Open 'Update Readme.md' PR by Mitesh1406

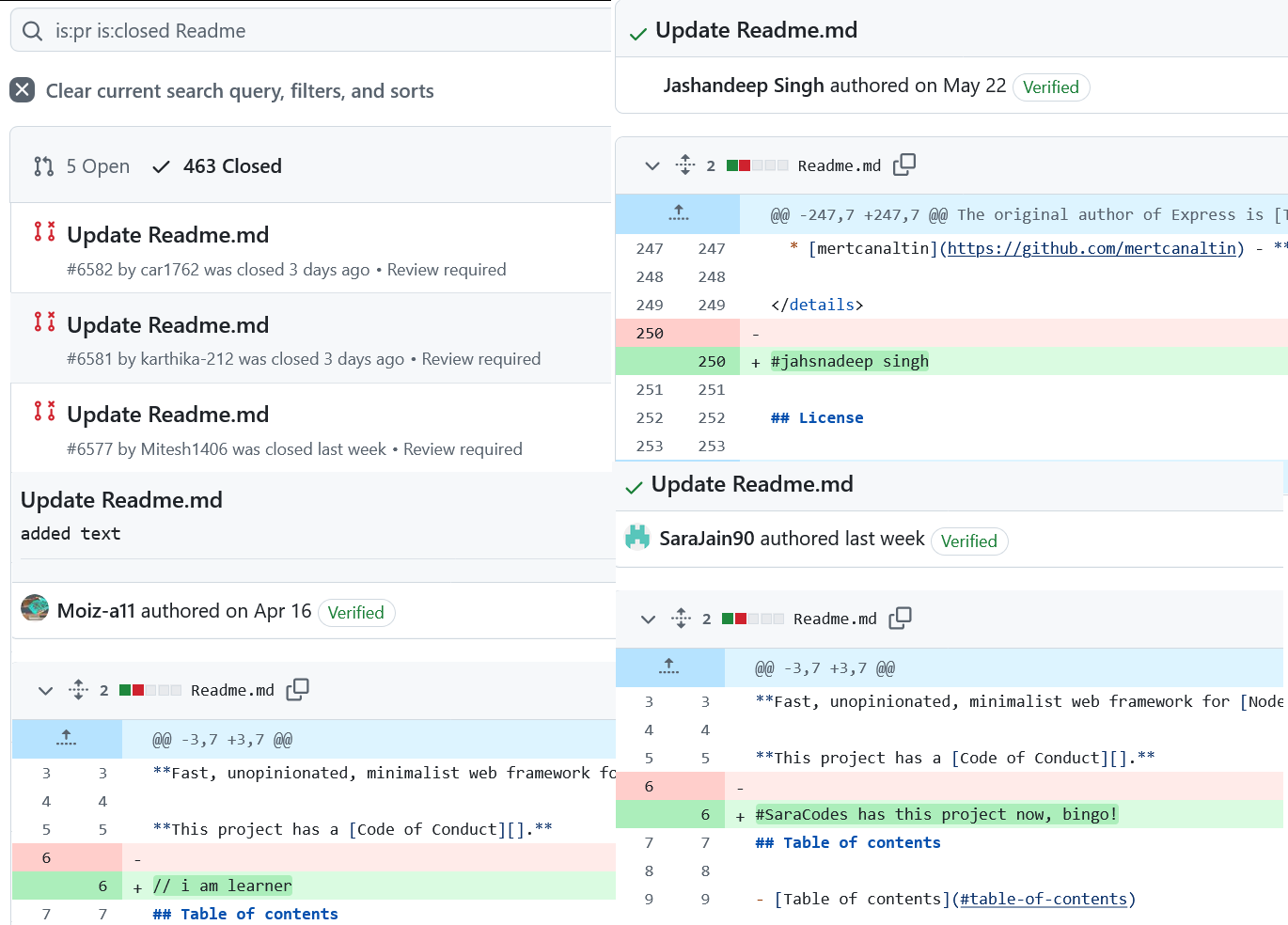click(x=168, y=415)
